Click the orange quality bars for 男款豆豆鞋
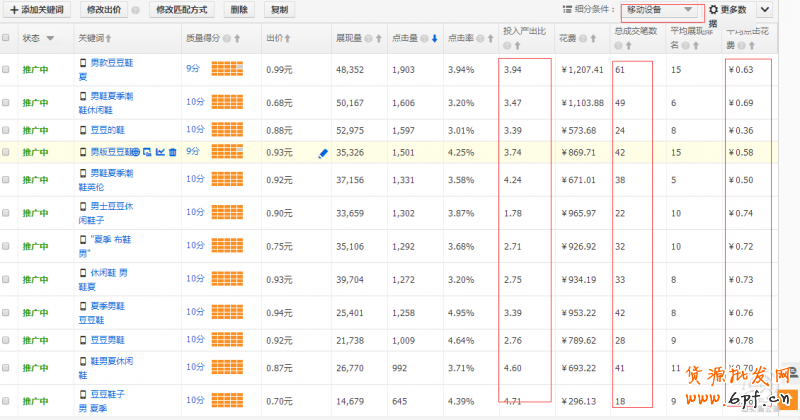This screenshot has height=420, width=800. click(228, 69)
